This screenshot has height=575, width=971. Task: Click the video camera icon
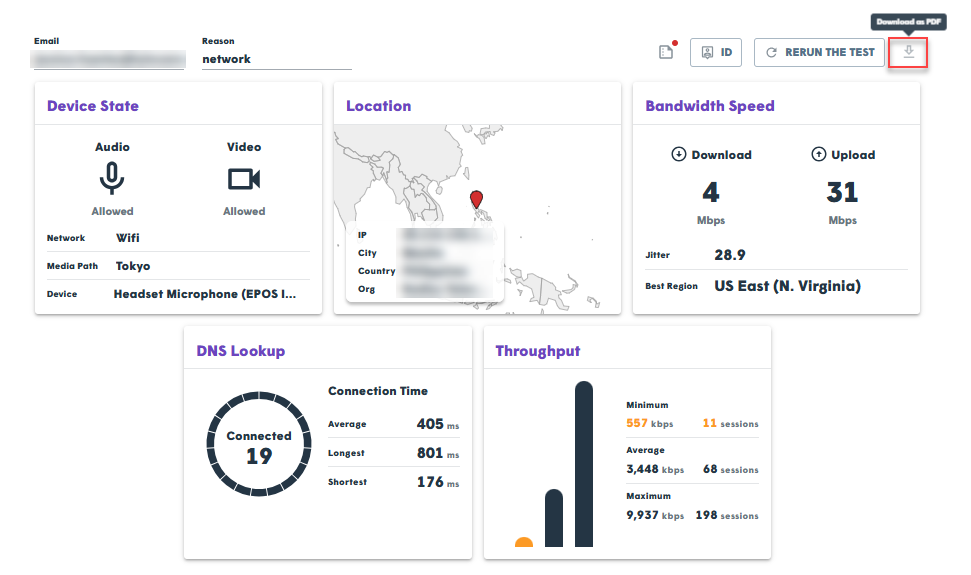coord(244,179)
